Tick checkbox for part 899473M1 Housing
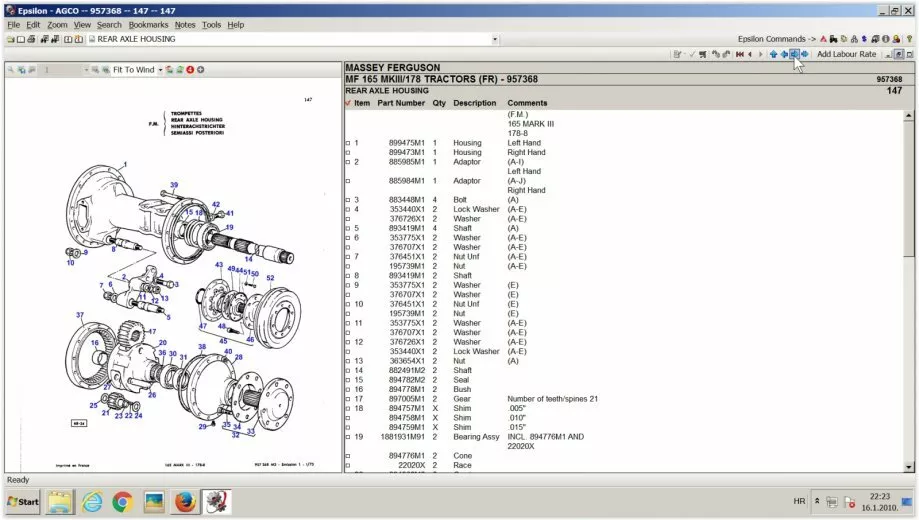The height and width of the screenshot is (520, 919). pos(348,152)
